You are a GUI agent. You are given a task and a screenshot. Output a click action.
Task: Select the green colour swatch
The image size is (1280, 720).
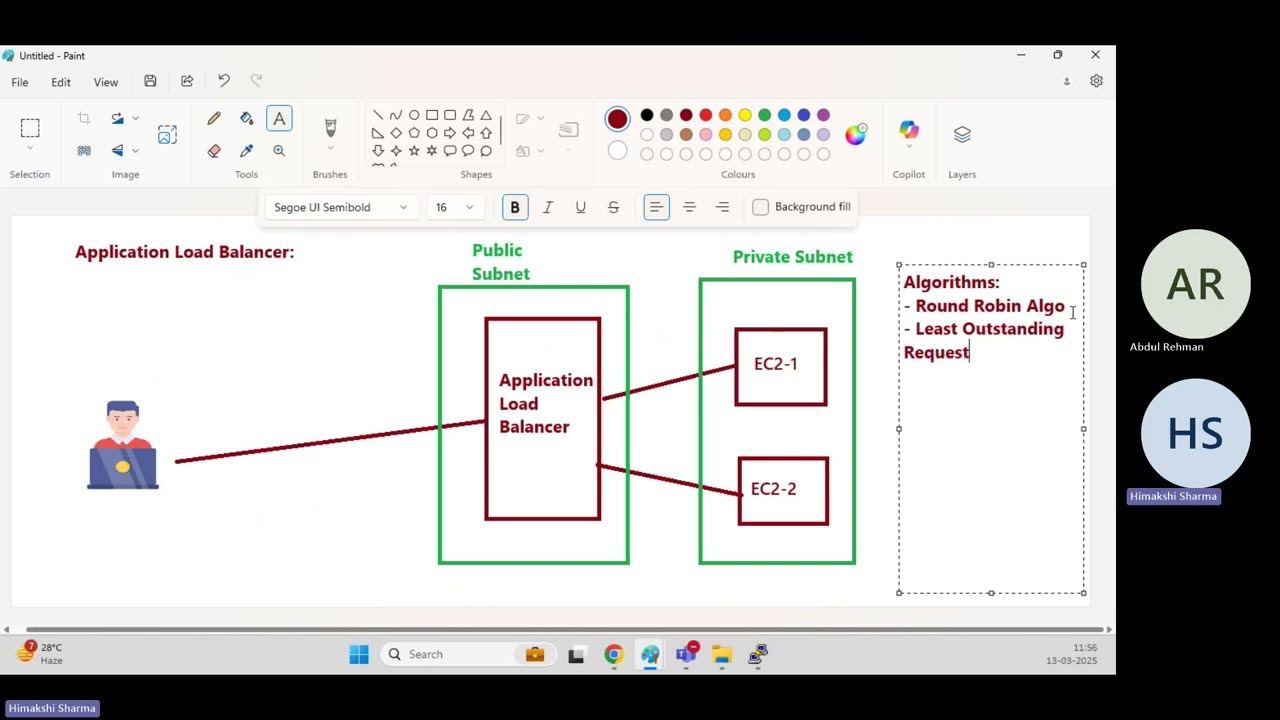click(x=764, y=116)
